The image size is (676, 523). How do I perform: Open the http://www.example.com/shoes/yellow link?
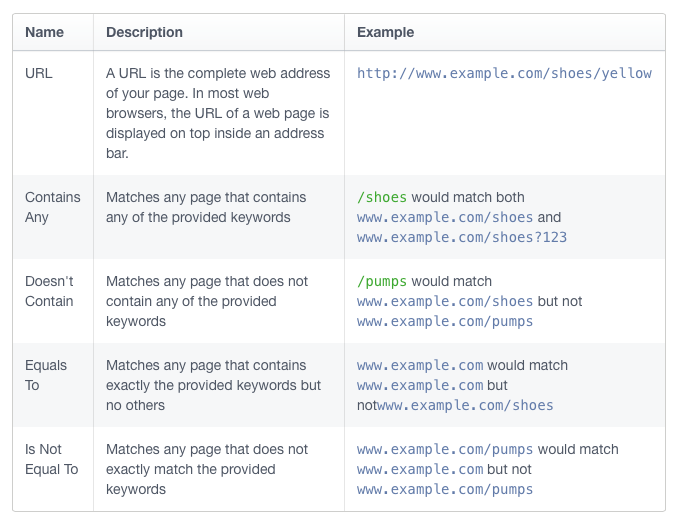(x=504, y=73)
